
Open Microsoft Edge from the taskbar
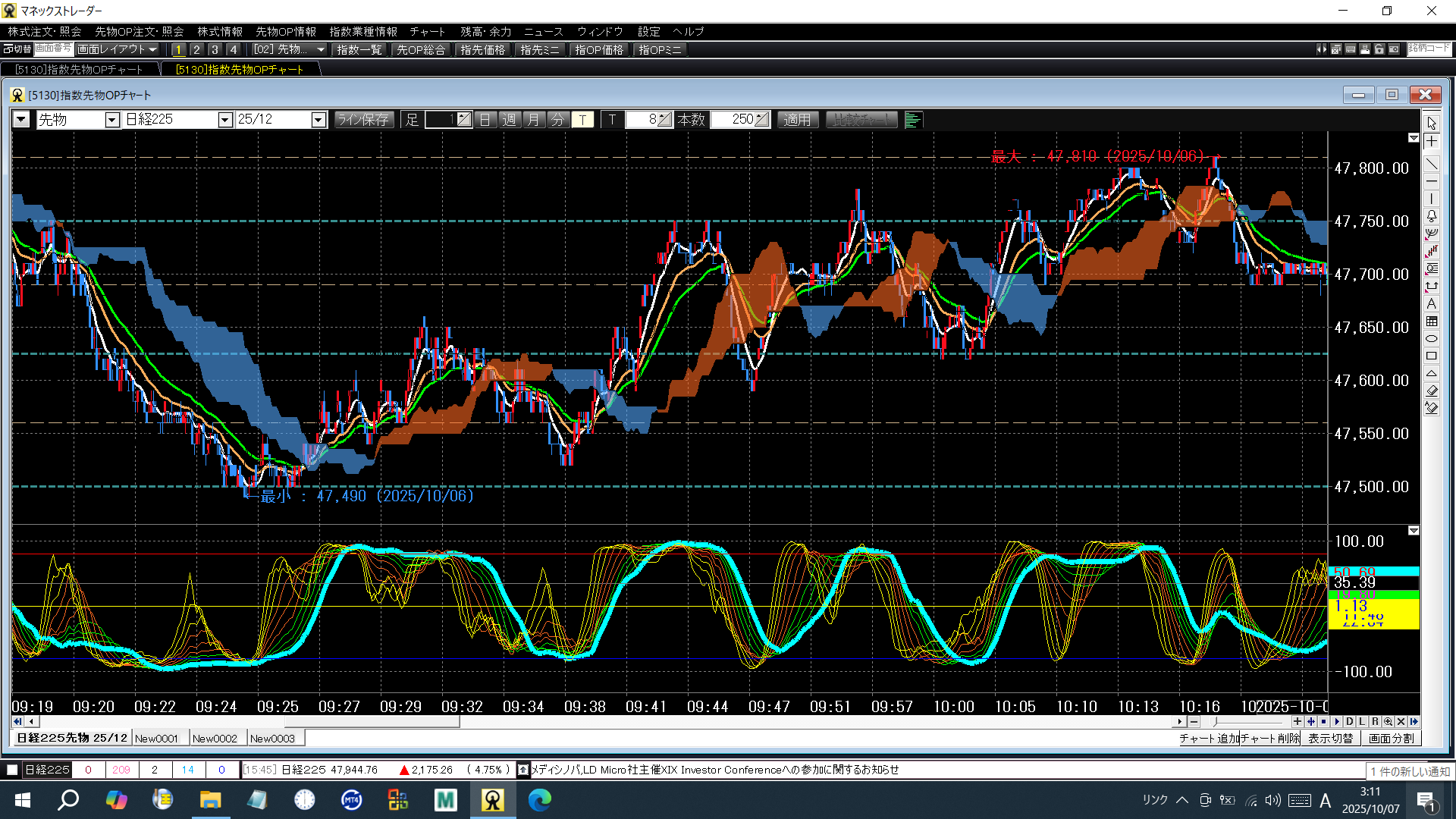coord(539,800)
